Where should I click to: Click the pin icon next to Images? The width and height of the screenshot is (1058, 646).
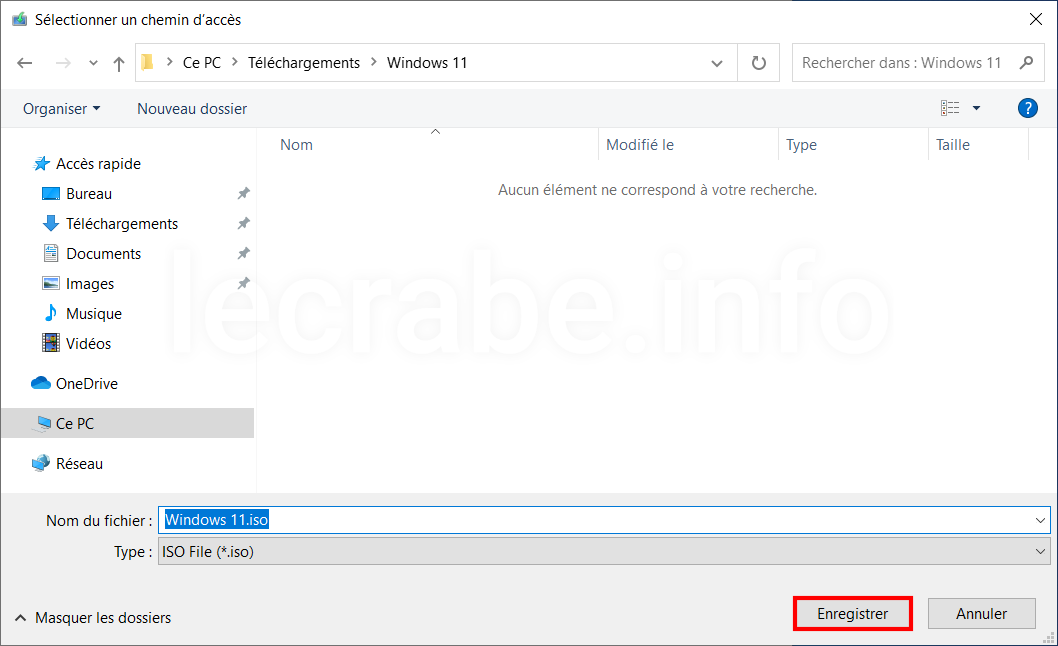[244, 284]
